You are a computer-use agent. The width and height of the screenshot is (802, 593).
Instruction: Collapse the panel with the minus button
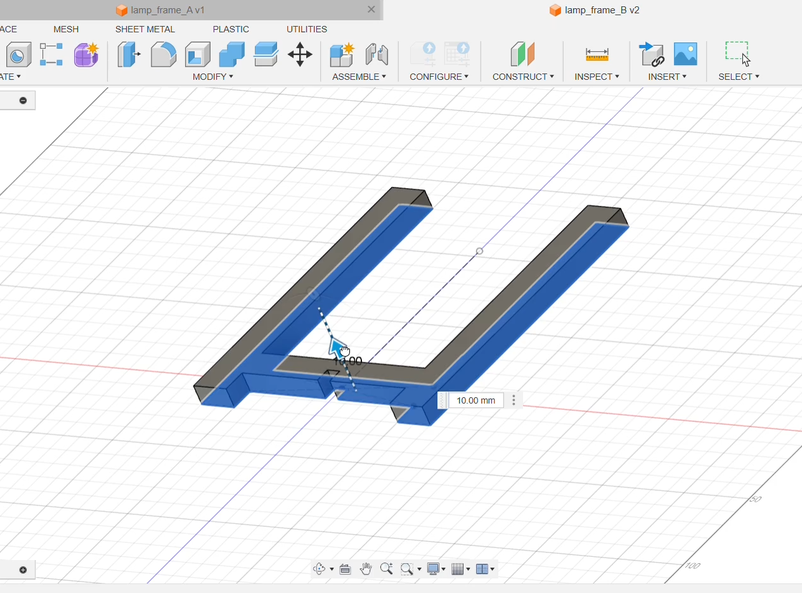23,100
